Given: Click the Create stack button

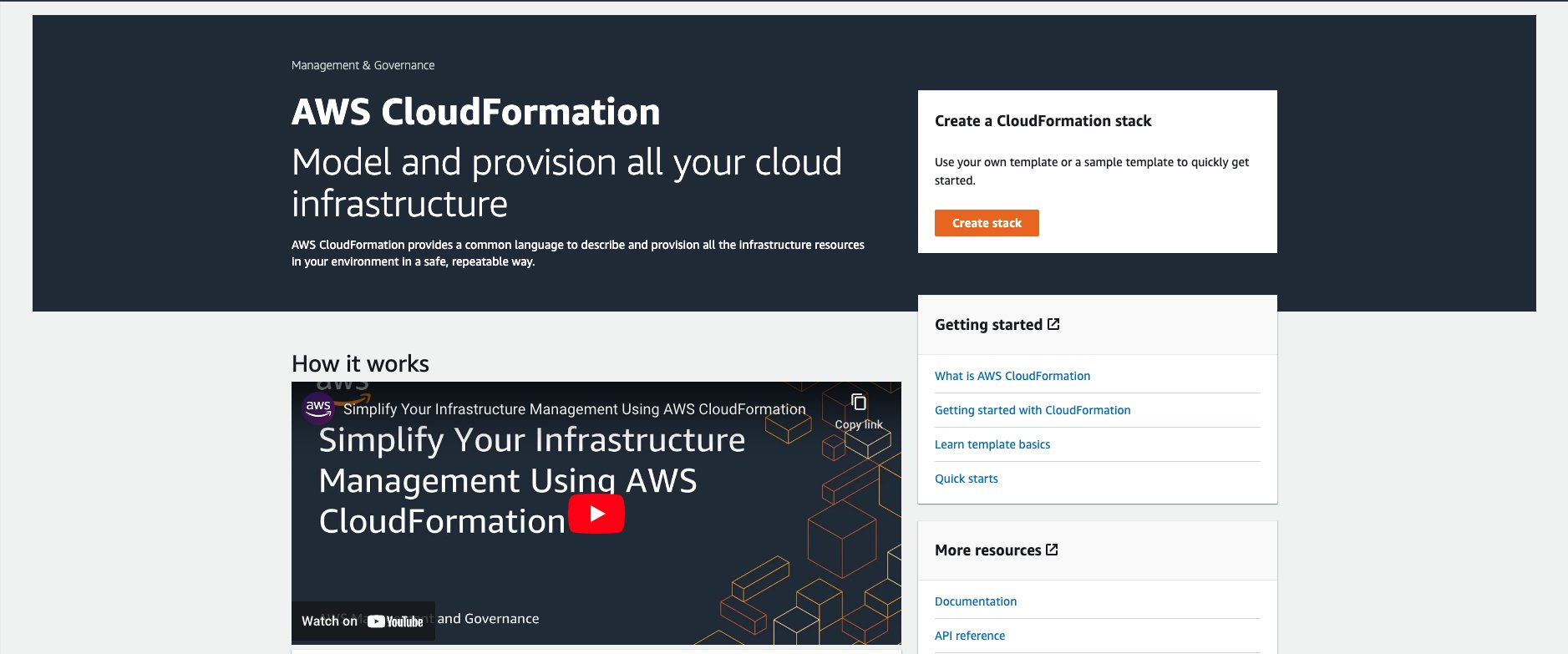Looking at the screenshot, I should (987, 223).
